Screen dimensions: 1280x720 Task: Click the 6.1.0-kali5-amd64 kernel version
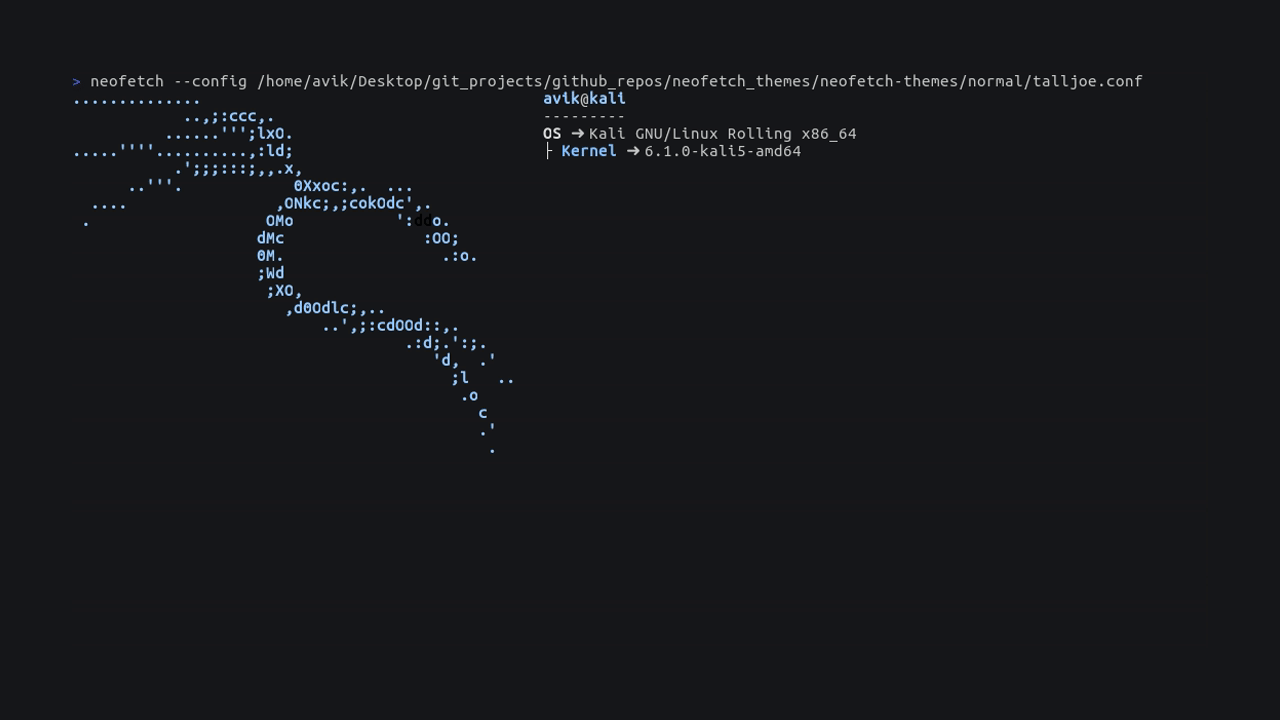click(723, 152)
